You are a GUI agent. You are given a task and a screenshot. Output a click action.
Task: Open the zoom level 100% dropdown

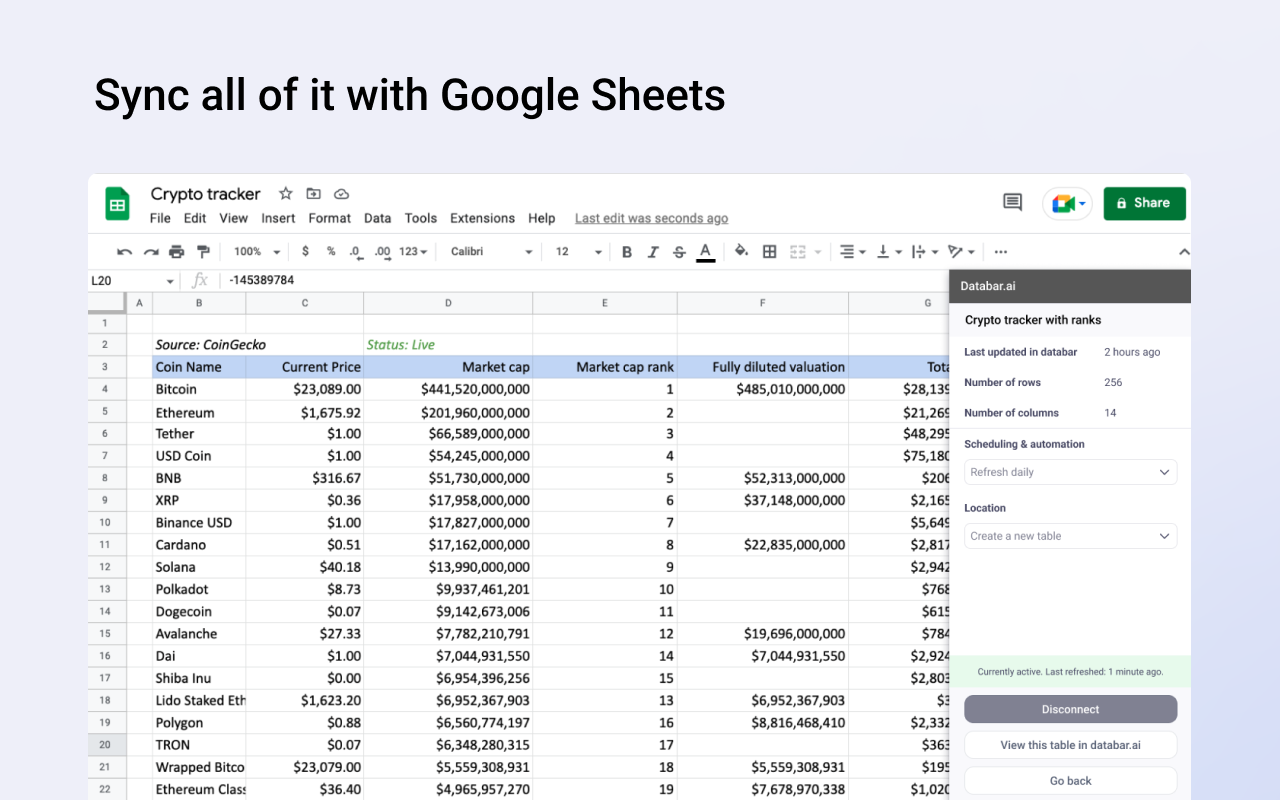click(x=257, y=252)
